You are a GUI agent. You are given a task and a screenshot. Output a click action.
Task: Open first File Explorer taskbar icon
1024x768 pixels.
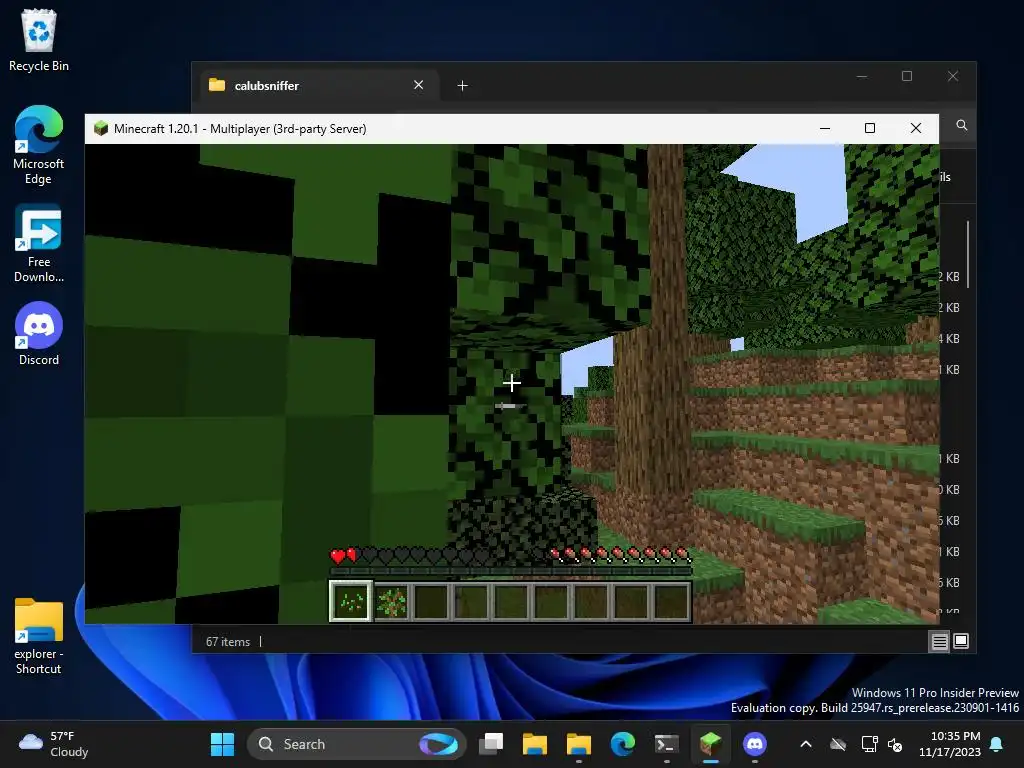(x=534, y=744)
